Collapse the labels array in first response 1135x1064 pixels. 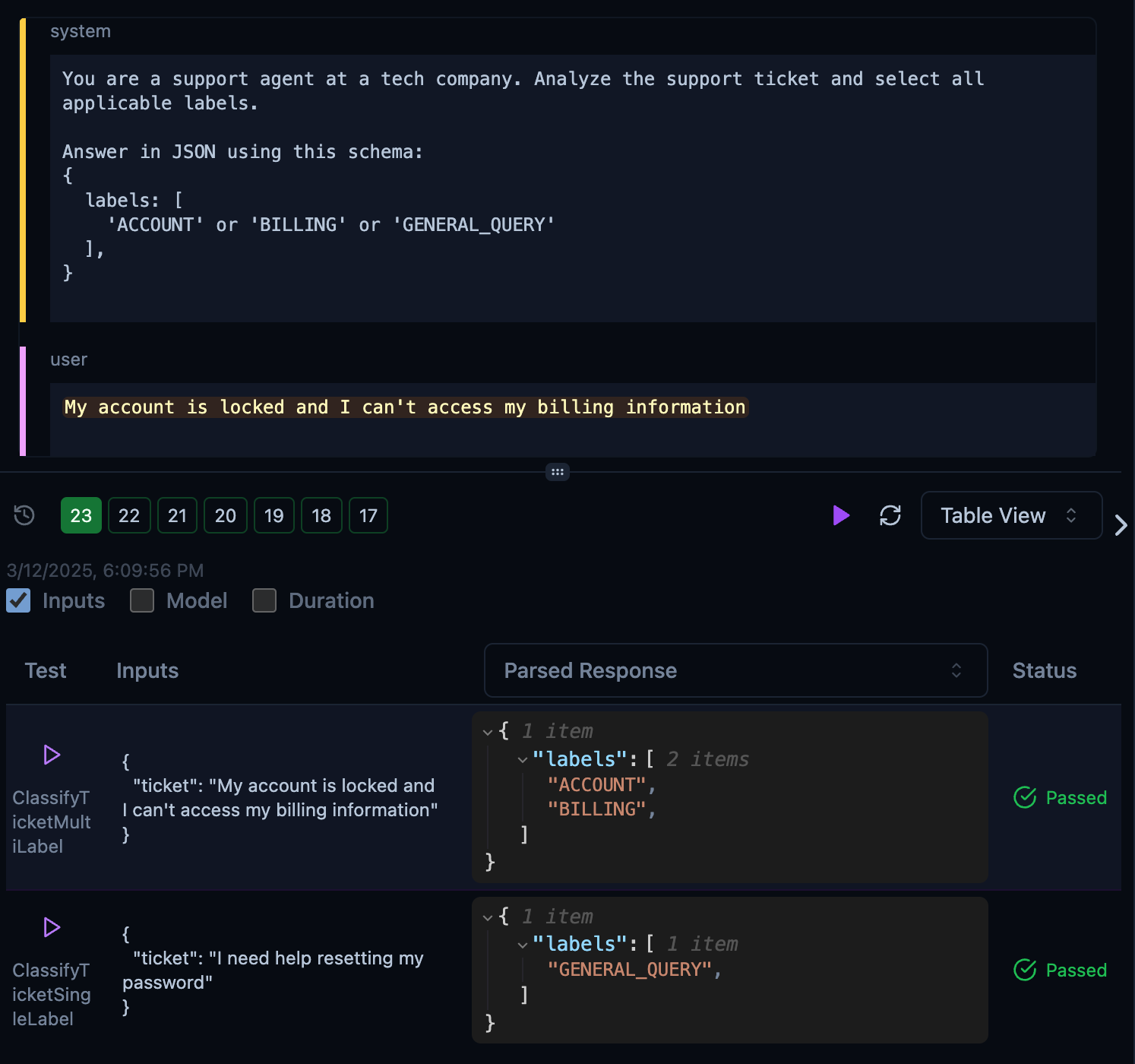coord(523,759)
